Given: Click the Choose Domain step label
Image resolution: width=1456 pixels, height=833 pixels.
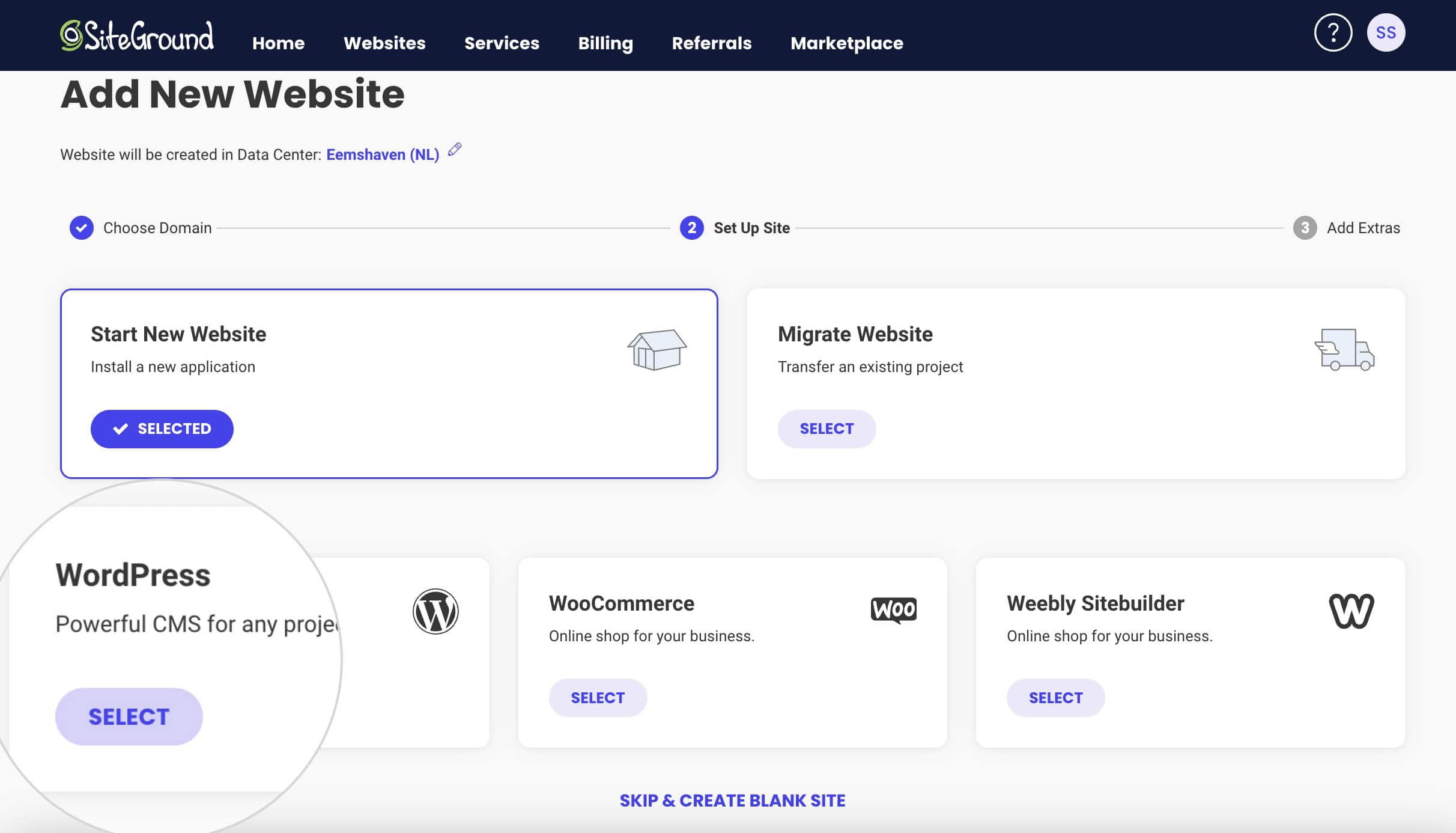Looking at the screenshot, I should click(x=157, y=228).
